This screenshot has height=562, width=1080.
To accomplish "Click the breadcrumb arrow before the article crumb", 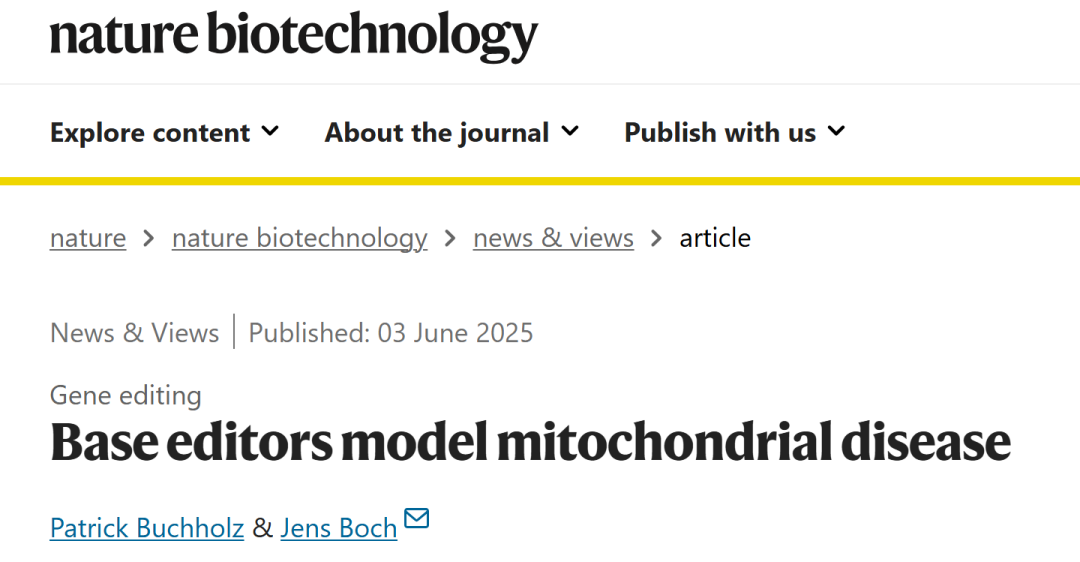I will coord(657,238).
